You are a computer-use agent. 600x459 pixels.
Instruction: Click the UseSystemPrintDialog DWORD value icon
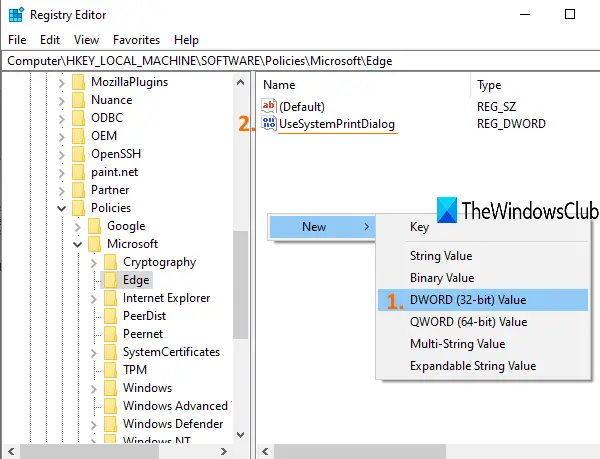click(x=269, y=123)
